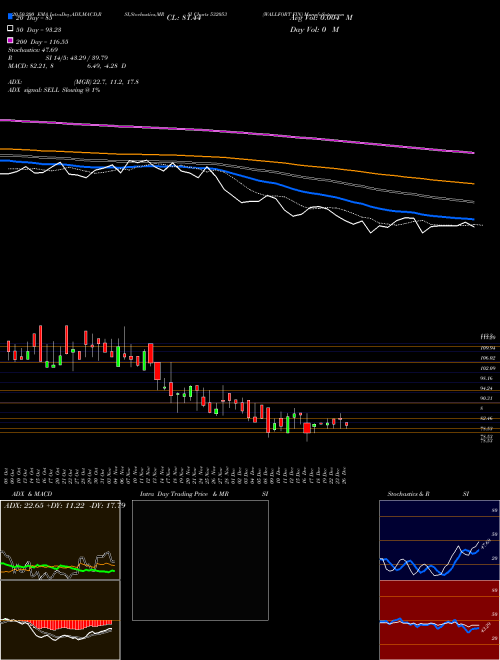Image resolution: width=500 pixels, height=660 pixels.
Task: Click the 'Stochastics: 47.69' reading
Action: [33, 50]
